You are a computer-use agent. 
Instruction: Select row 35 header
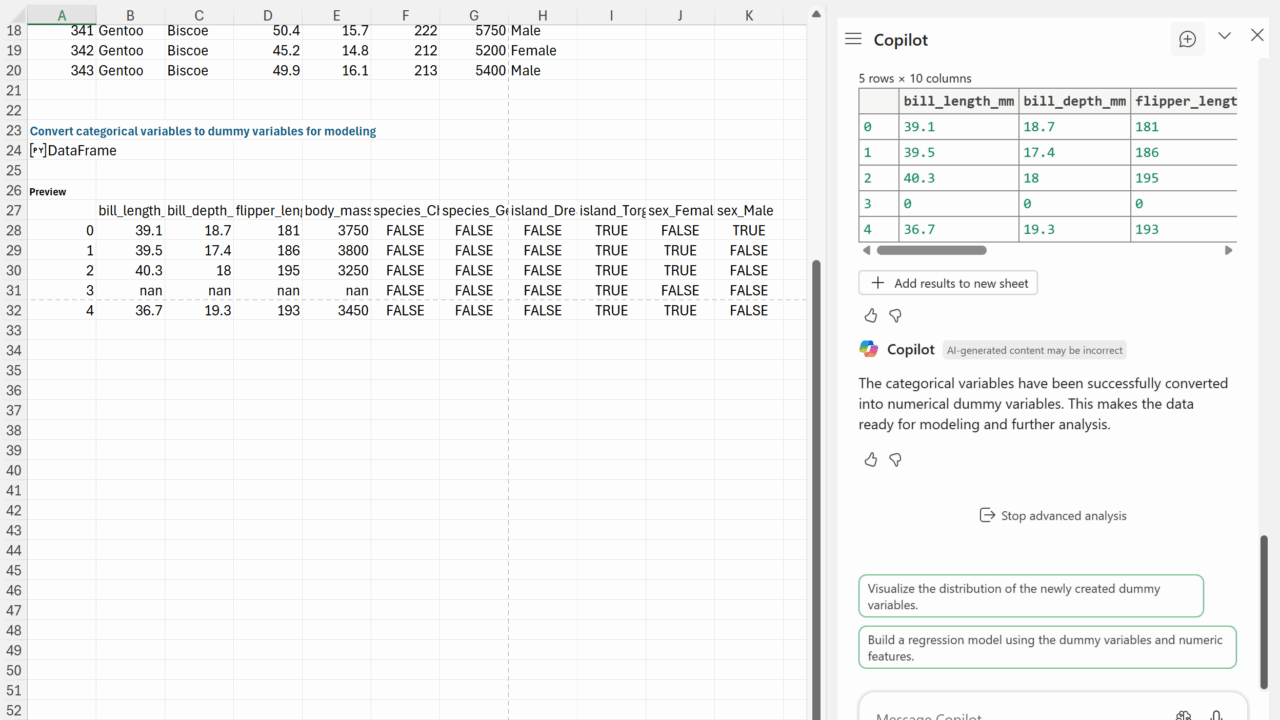point(13,370)
